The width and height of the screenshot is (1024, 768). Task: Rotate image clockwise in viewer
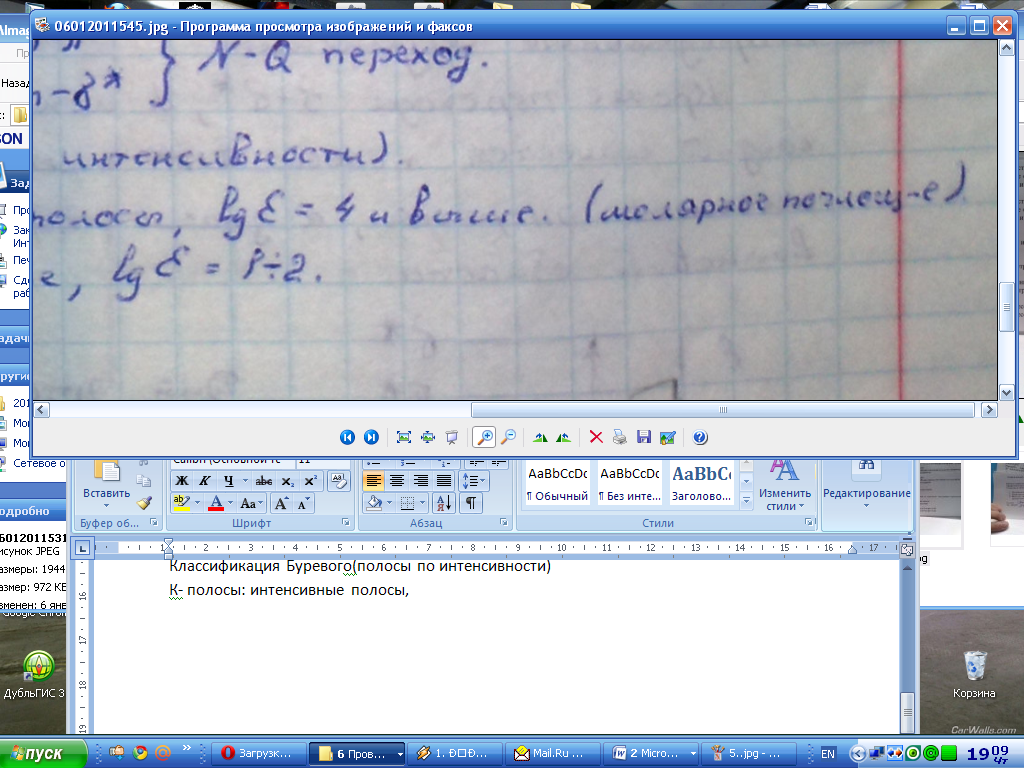click(x=539, y=438)
